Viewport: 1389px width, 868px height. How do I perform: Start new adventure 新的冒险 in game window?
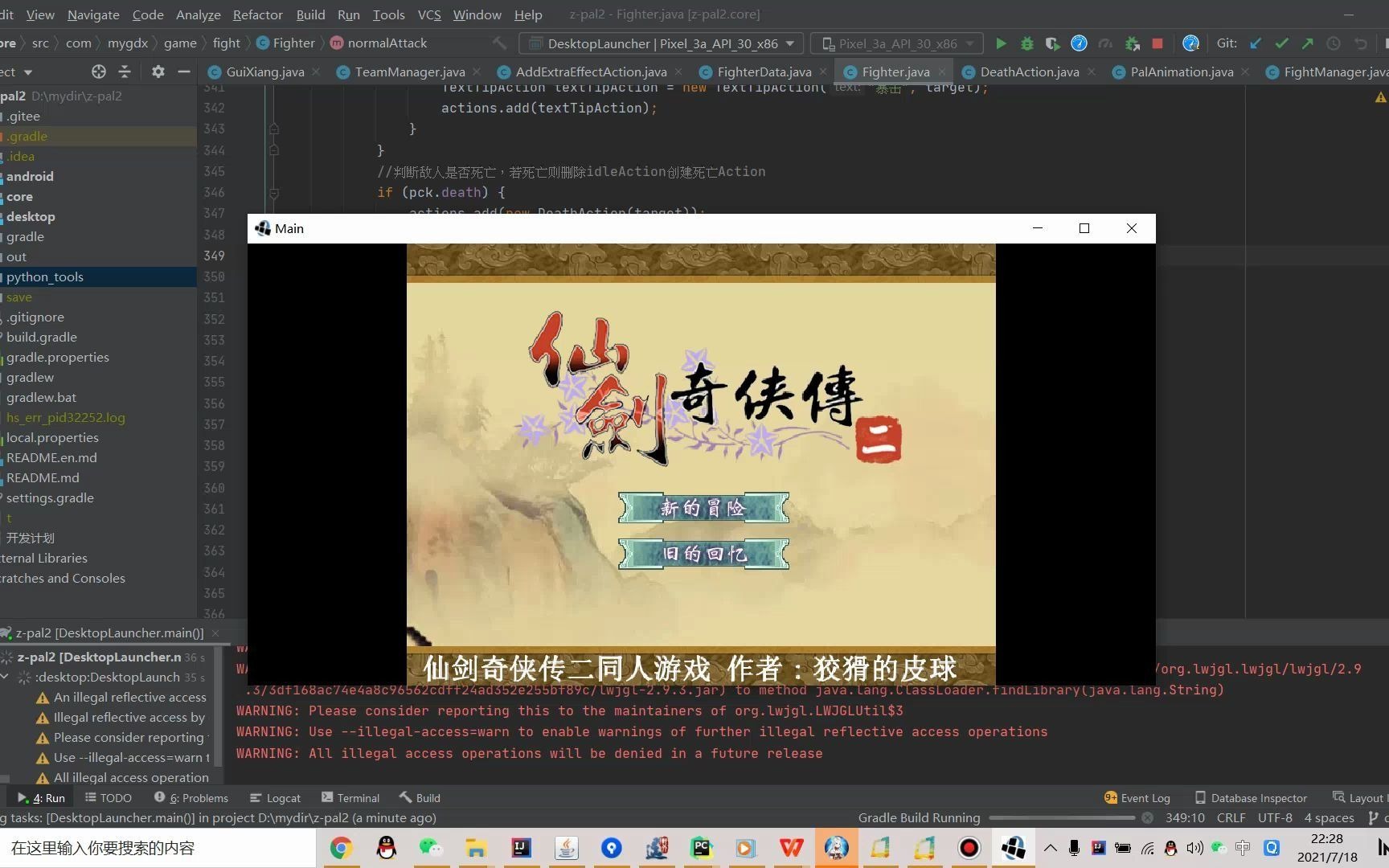(x=703, y=508)
